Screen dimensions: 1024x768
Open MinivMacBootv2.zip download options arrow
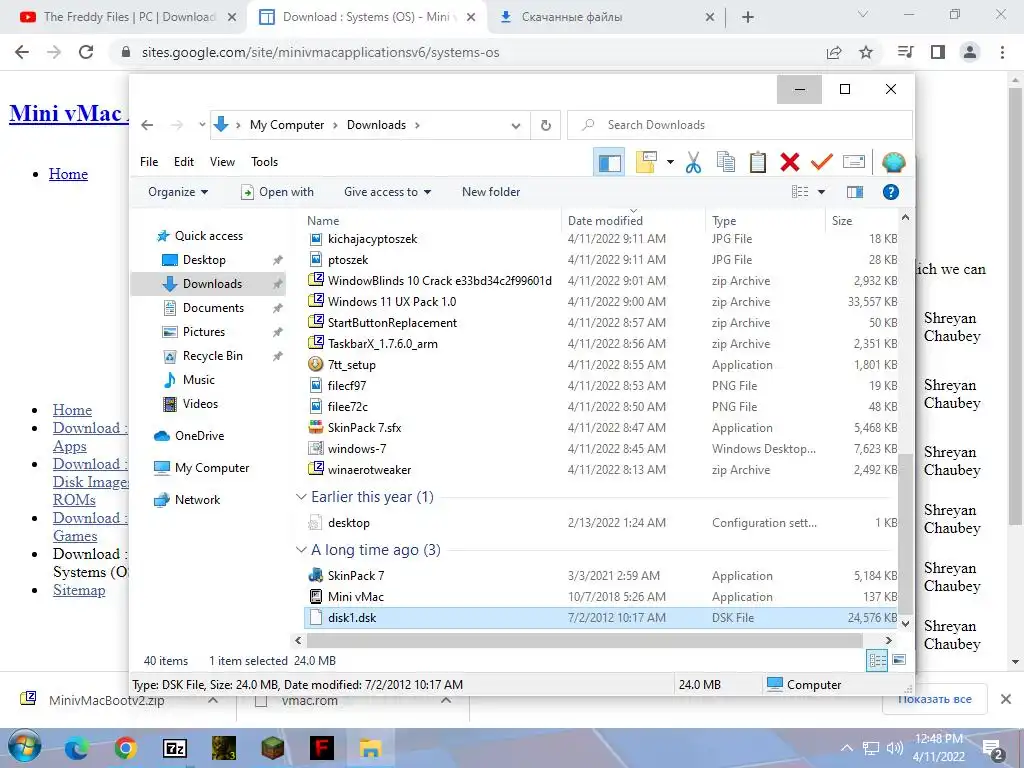(213, 700)
